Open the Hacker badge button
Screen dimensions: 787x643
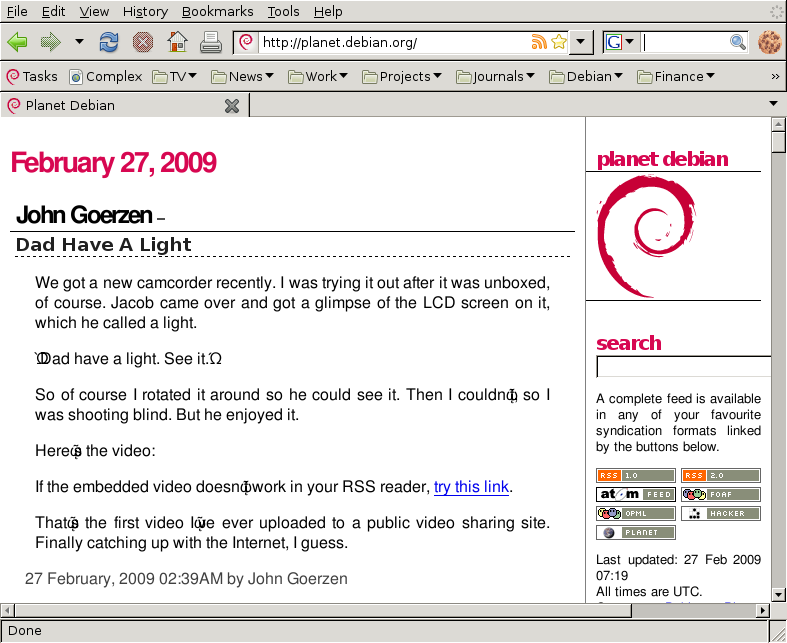tap(721, 513)
